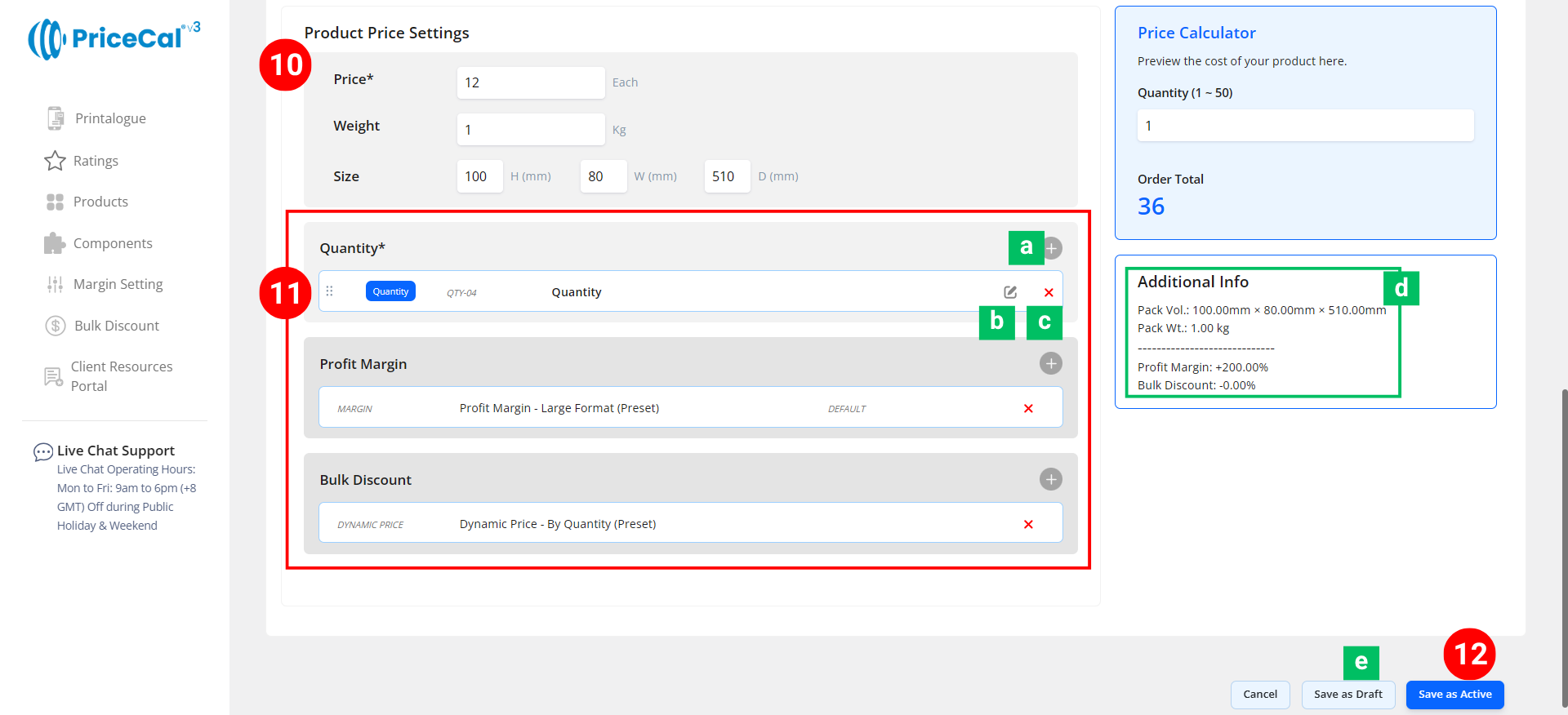Click Save as Active button
The width and height of the screenshot is (1568, 715).
click(x=1454, y=695)
